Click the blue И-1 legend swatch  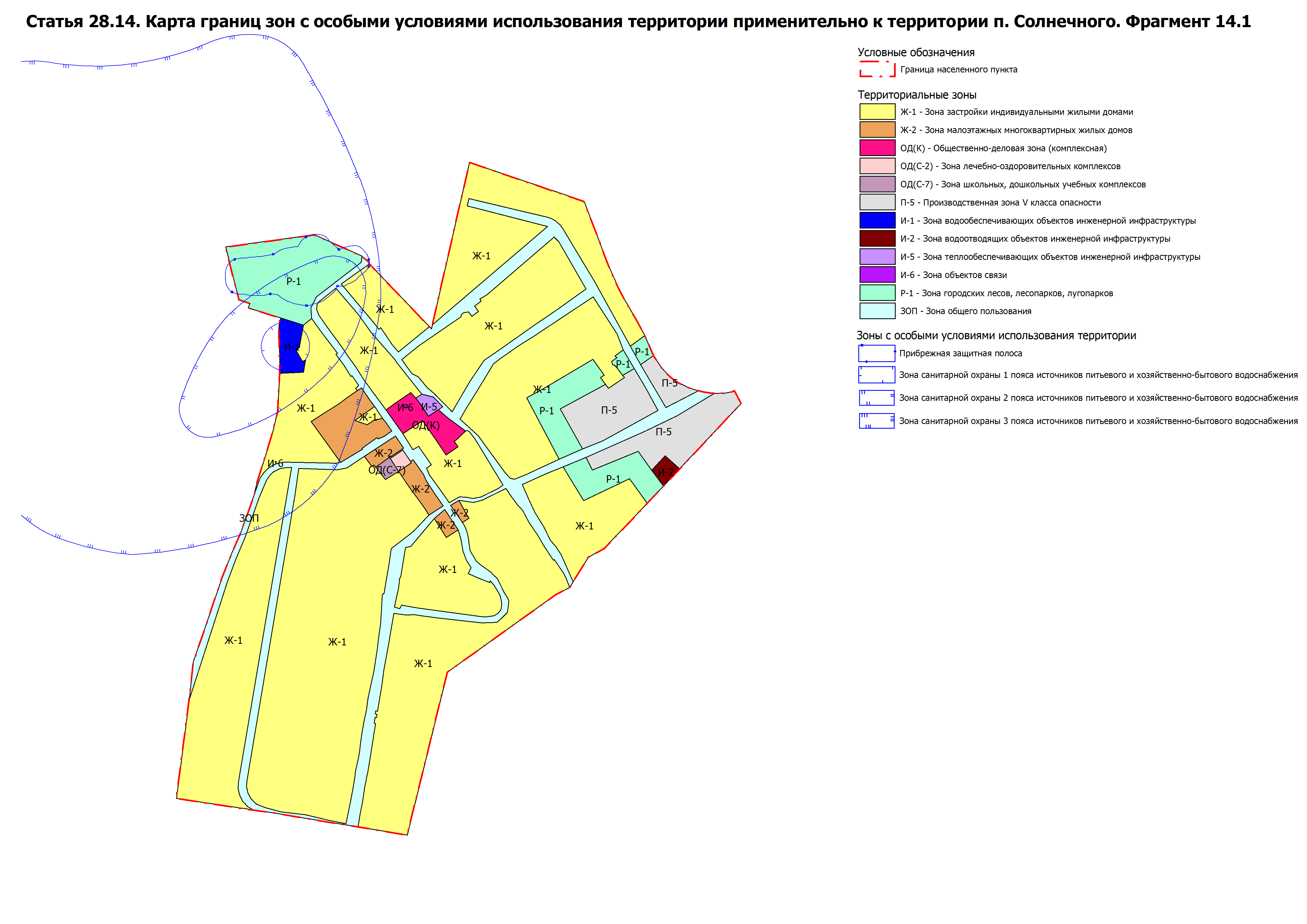[877, 220]
